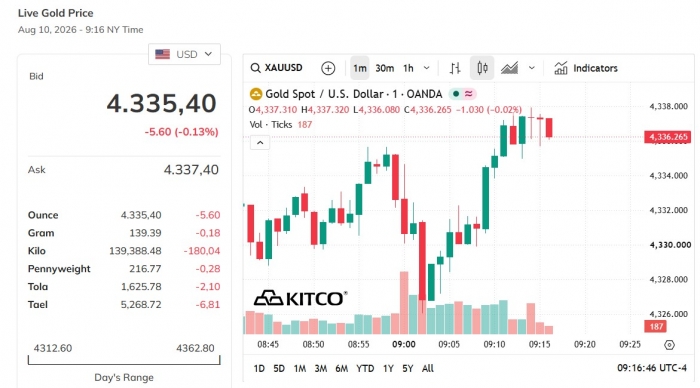Select the candlestick chart style icon
Screen dimensions: 700x388
tap(482, 68)
